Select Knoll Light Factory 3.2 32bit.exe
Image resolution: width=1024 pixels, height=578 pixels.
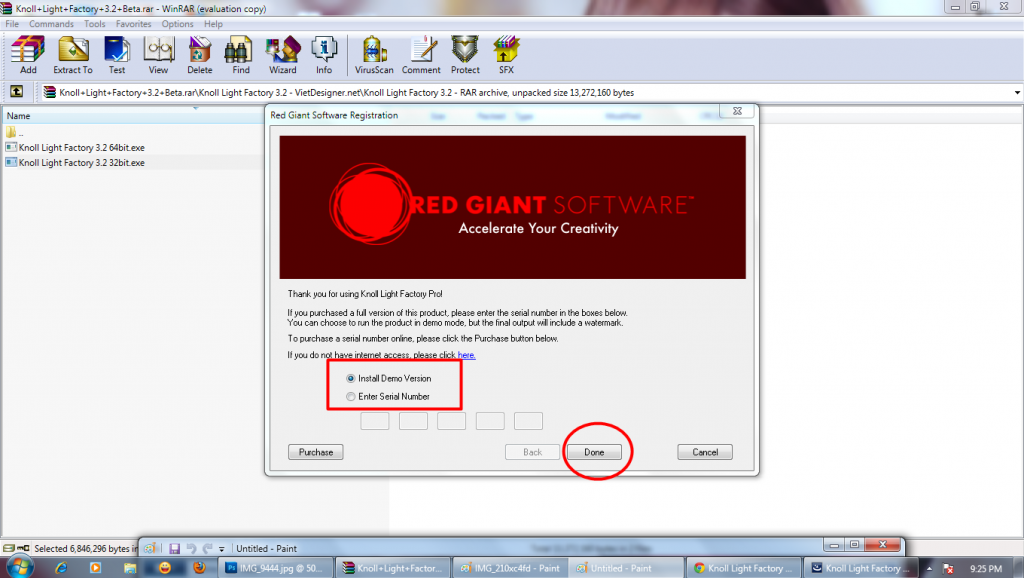pos(75,163)
